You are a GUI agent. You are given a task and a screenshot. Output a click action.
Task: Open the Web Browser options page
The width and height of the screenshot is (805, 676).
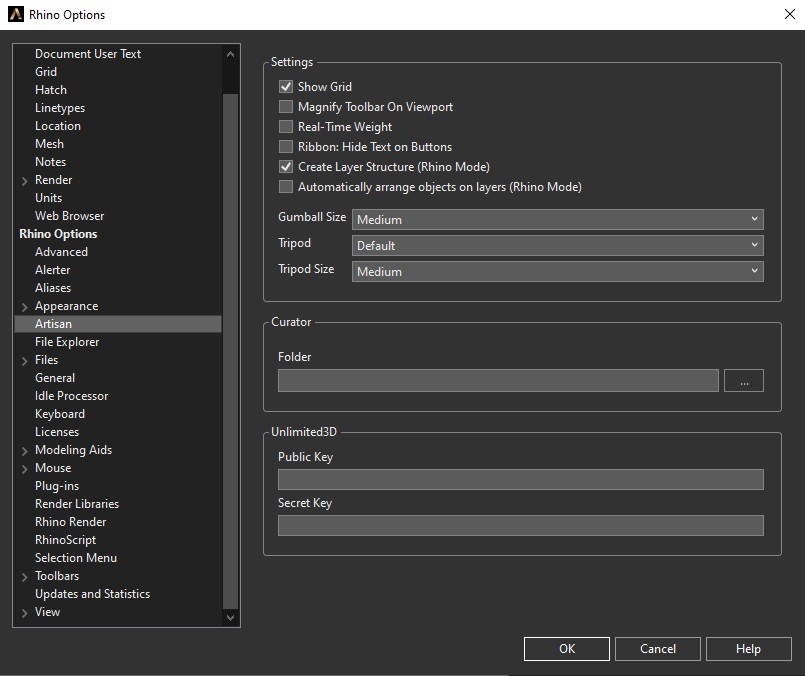tap(69, 216)
